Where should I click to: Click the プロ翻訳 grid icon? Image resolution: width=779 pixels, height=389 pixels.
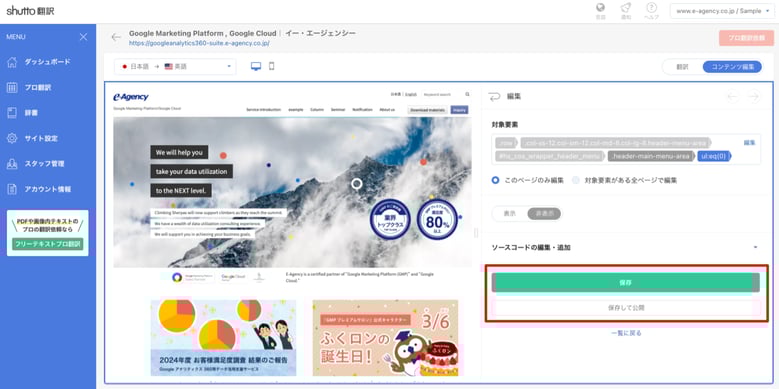(x=12, y=87)
